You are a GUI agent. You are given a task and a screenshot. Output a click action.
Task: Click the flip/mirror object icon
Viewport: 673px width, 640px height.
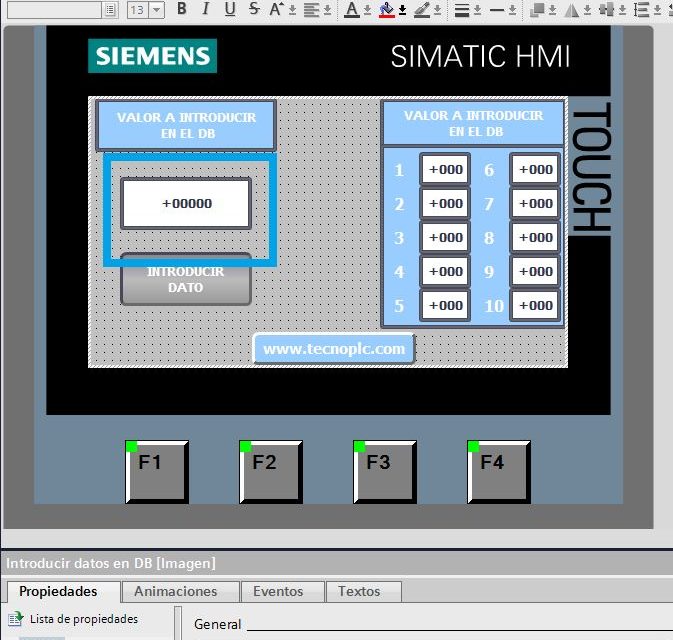click(572, 10)
